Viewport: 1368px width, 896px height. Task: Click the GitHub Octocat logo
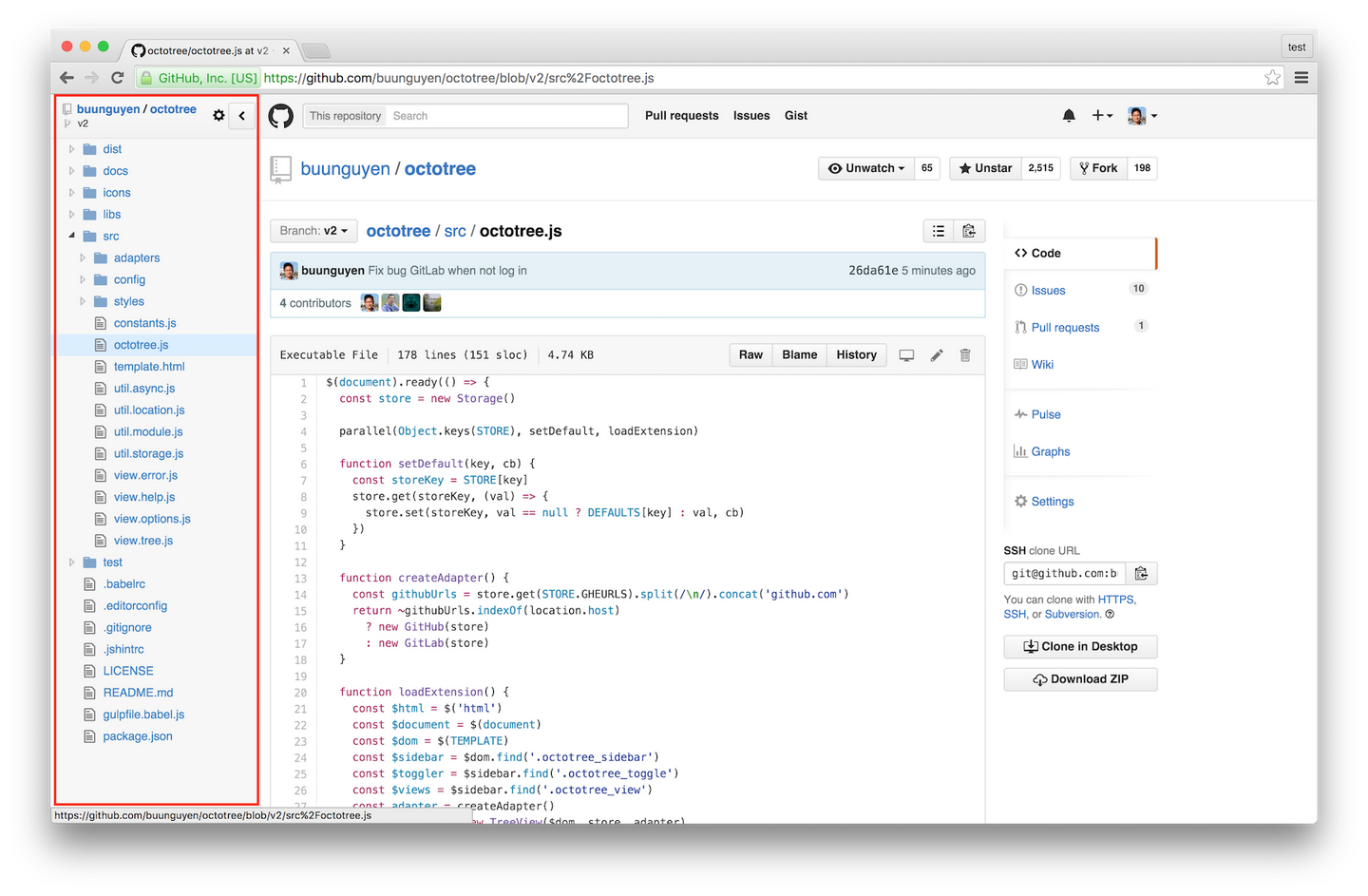(x=281, y=116)
